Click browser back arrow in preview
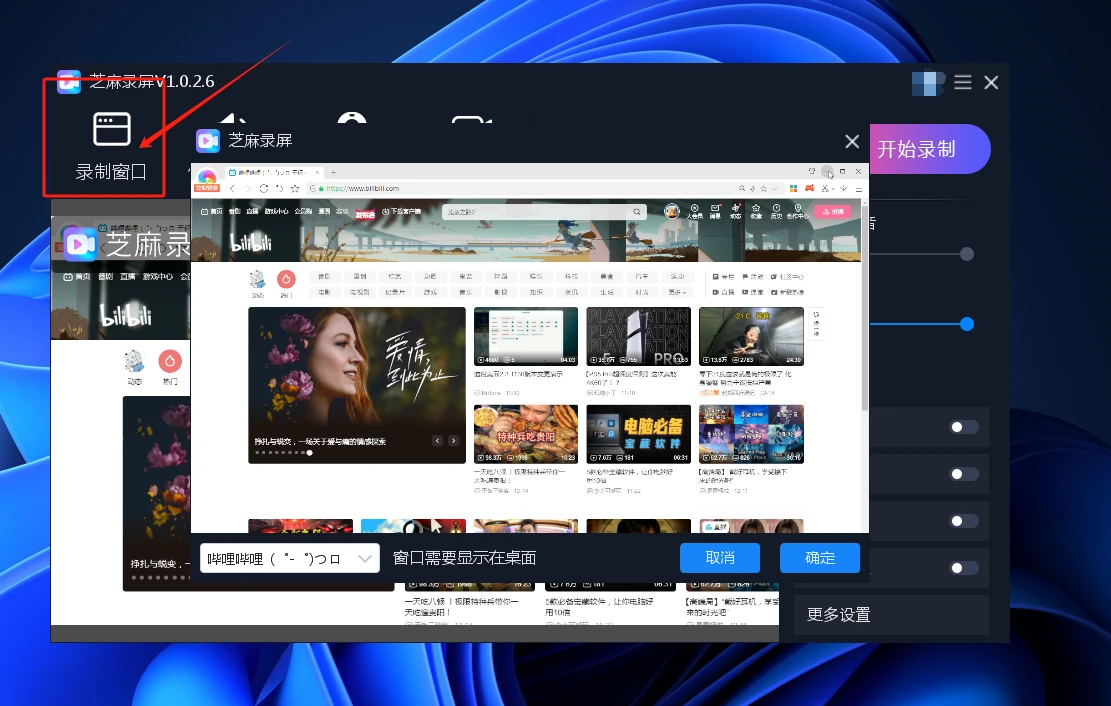This screenshot has width=1111, height=706. pyautogui.click(x=233, y=188)
